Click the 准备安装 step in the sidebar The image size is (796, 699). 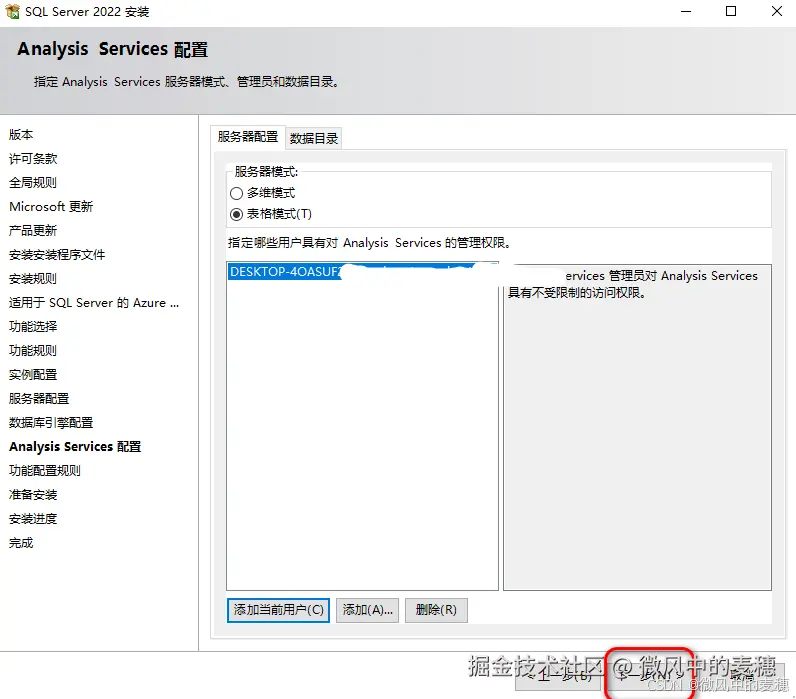34,495
